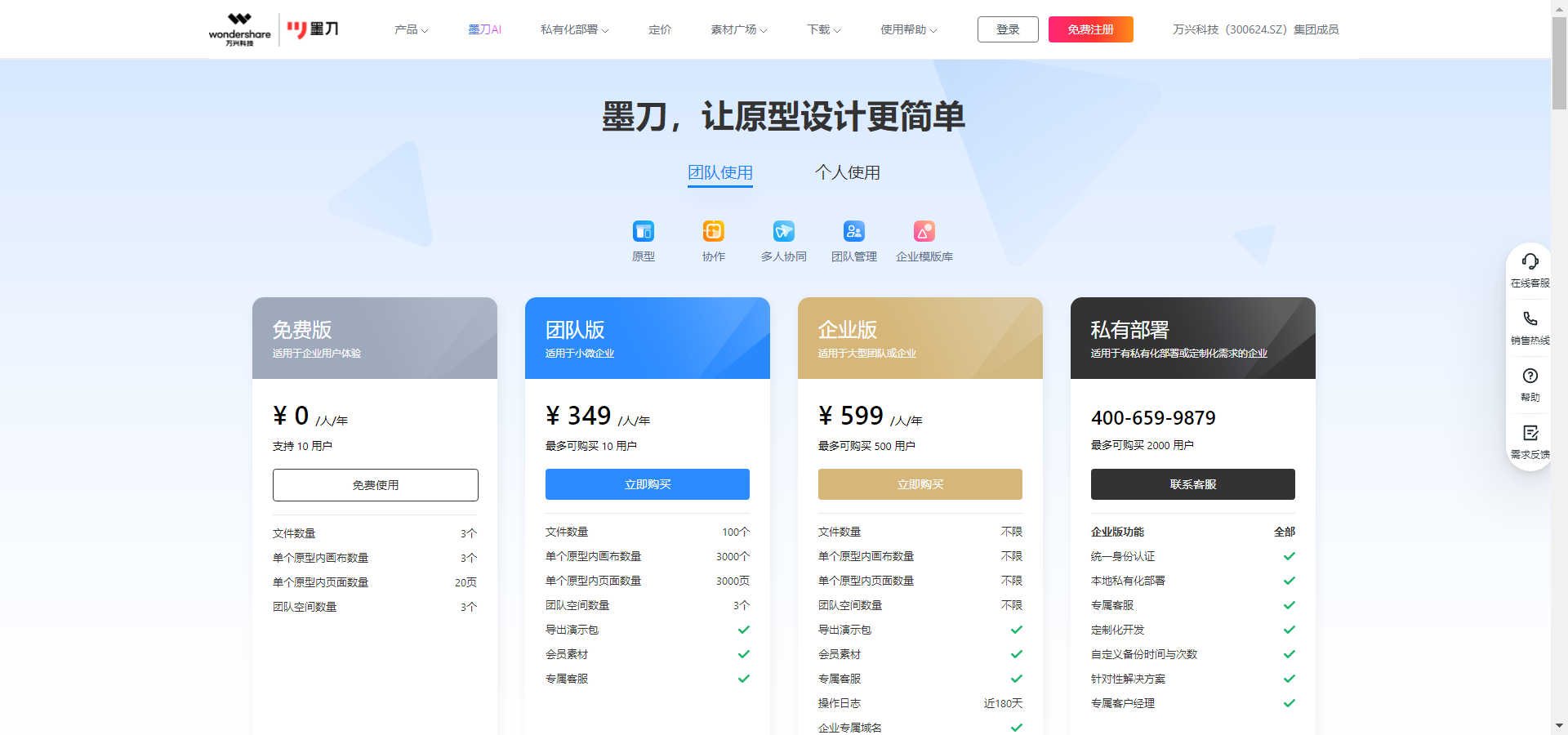1568x735 pixels.
Task: Open the 需求反馈 feedback icon
Action: (x=1530, y=433)
